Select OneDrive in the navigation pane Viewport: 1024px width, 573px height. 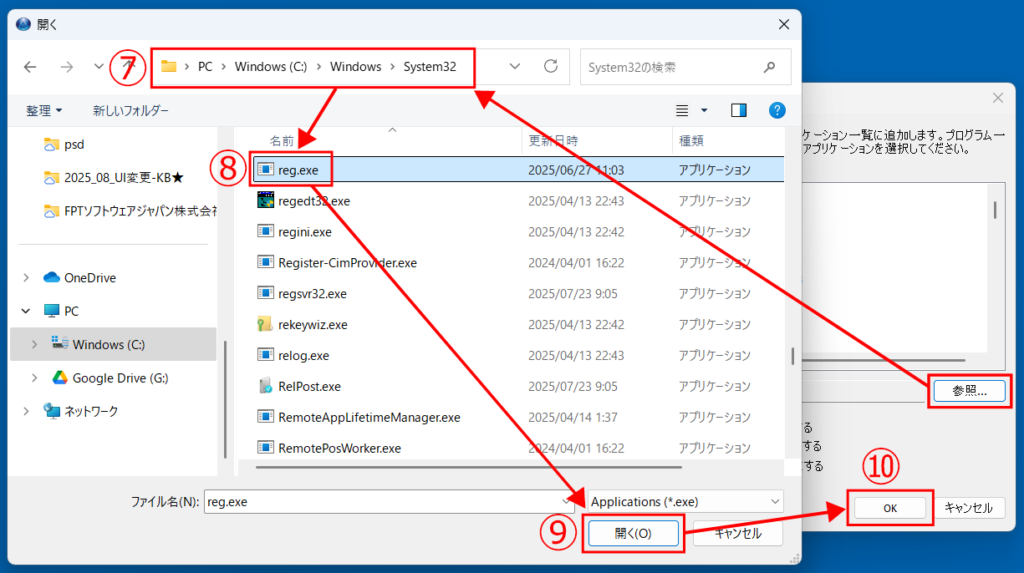[x=90, y=278]
